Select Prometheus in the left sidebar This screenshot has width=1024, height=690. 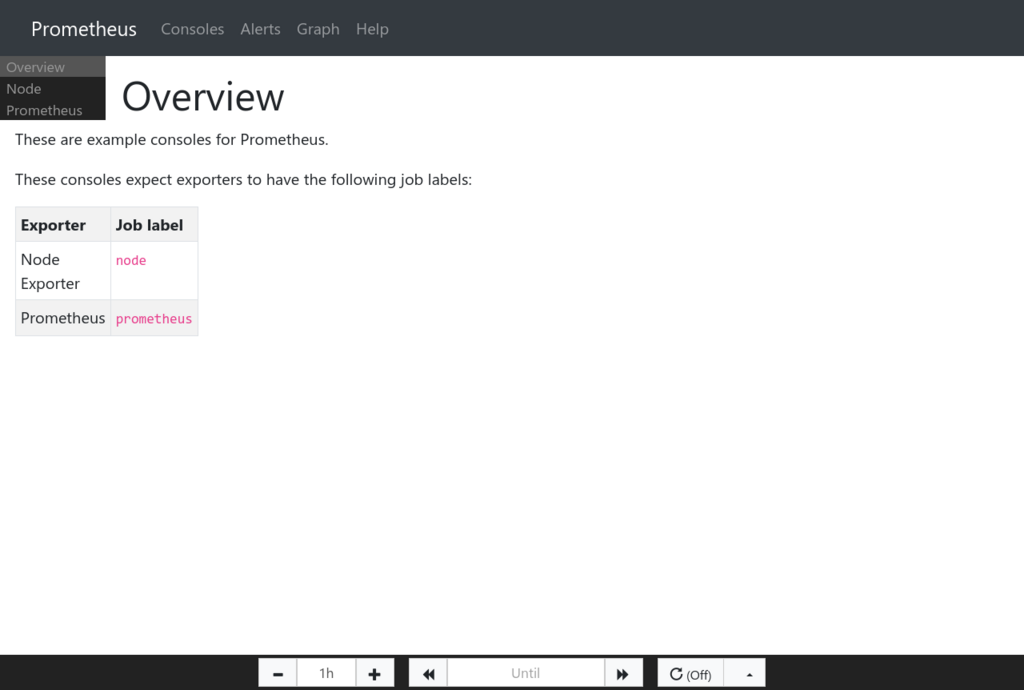pyautogui.click(x=52, y=110)
